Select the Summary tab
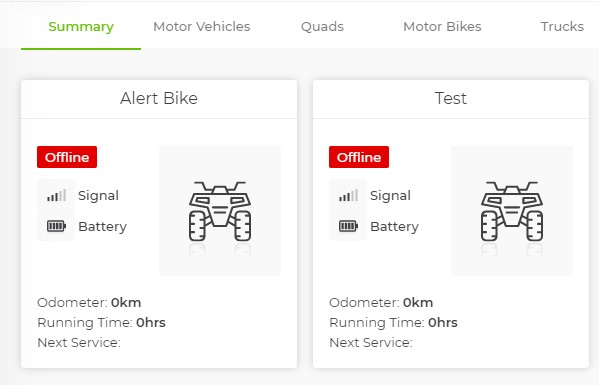Image resolution: width=599 pixels, height=385 pixels. [x=81, y=26]
